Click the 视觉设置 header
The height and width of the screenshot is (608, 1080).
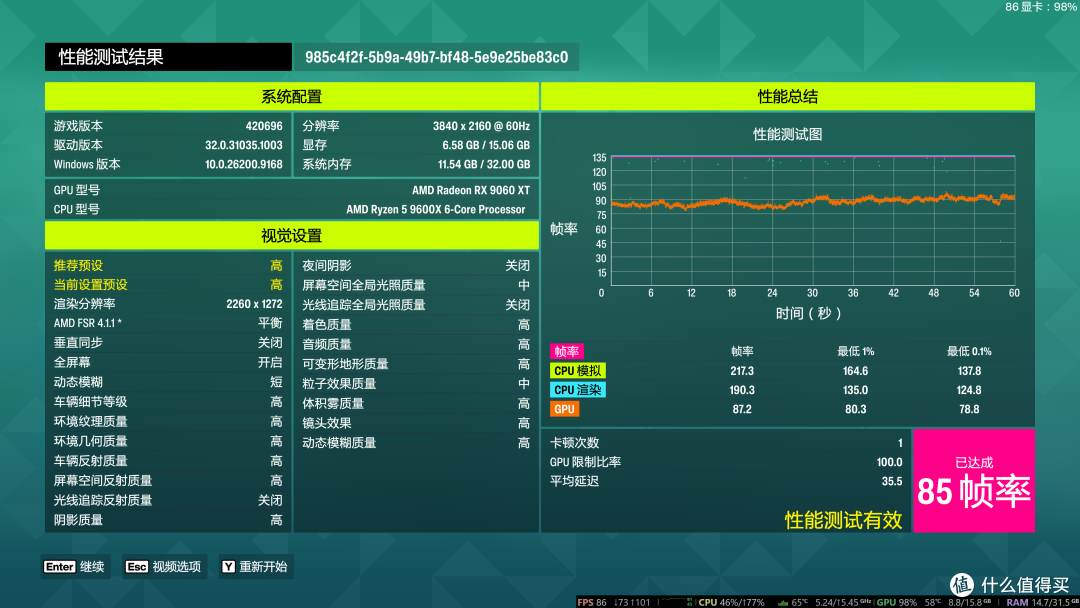[291, 235]
